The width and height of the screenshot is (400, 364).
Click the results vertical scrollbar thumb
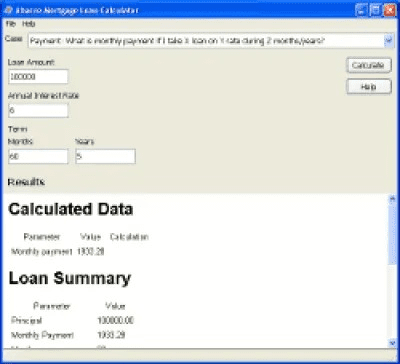(392, 234)
